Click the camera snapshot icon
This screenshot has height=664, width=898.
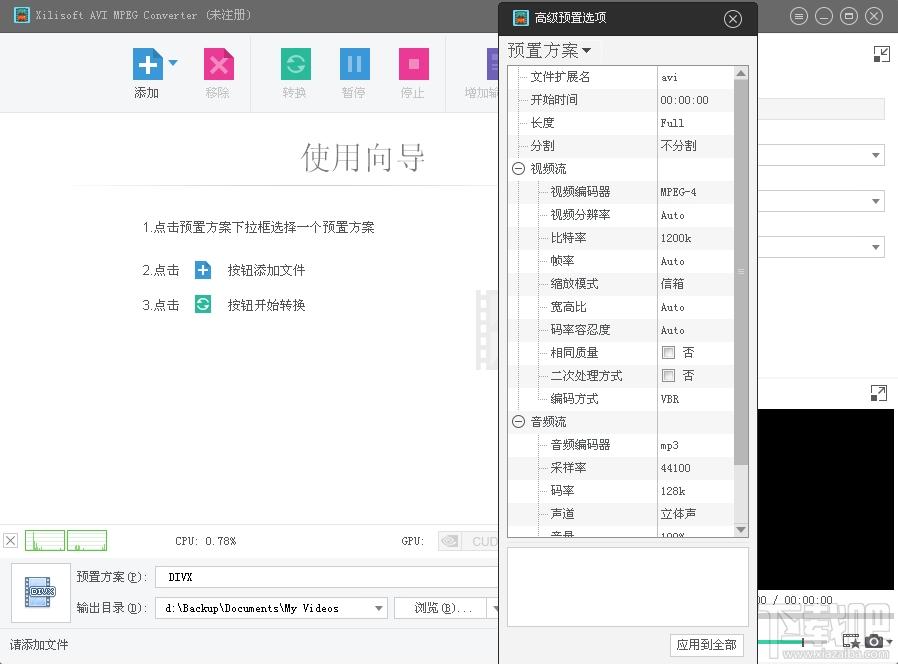click(x=874, y=641)
